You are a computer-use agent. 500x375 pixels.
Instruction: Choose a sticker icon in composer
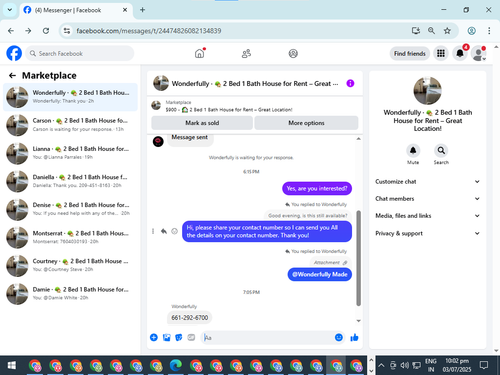tap(179, 337)
